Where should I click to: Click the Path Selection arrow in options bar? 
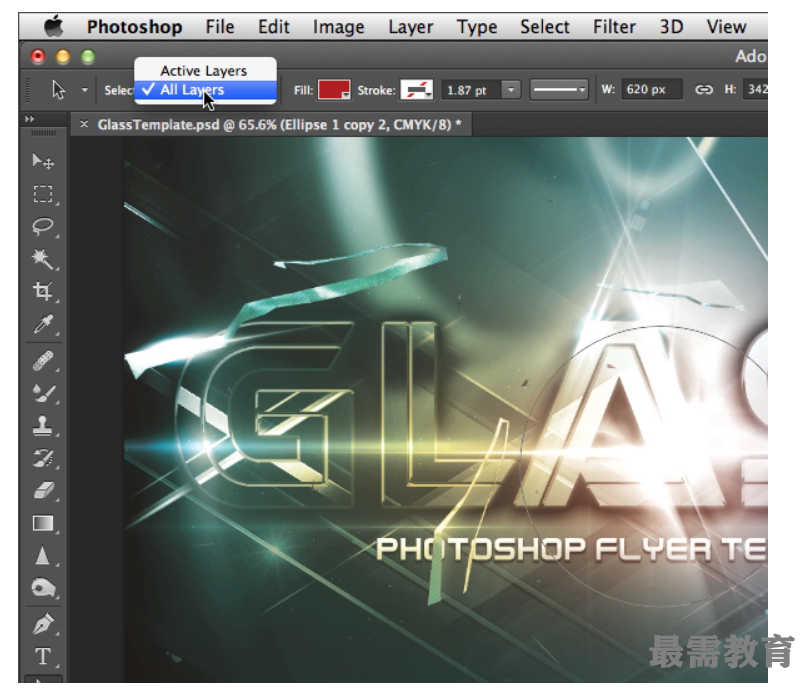point(59,90)
